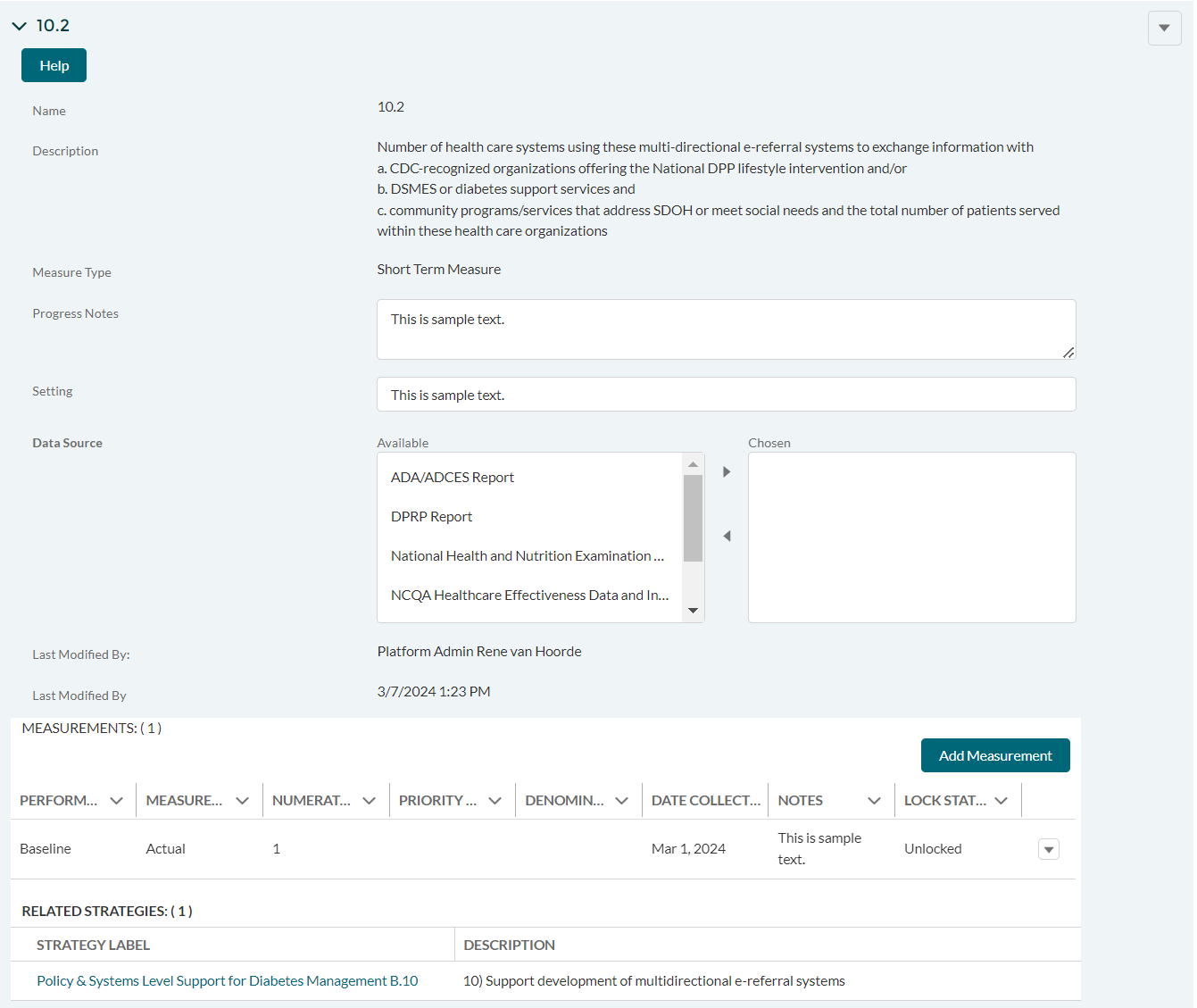Select National Health and Nutrition Examination option

(x=527, y=556)
